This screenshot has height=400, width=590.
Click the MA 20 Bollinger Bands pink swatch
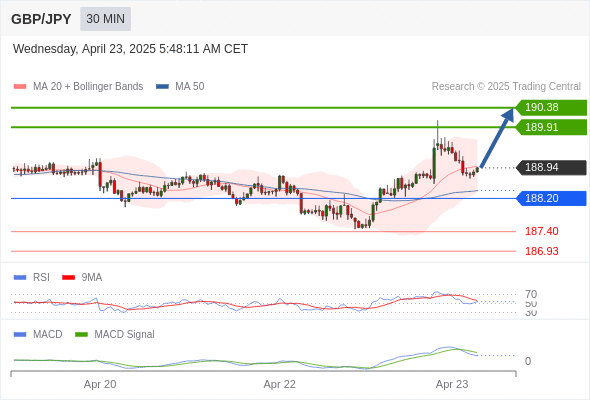(x=20, y=87)
